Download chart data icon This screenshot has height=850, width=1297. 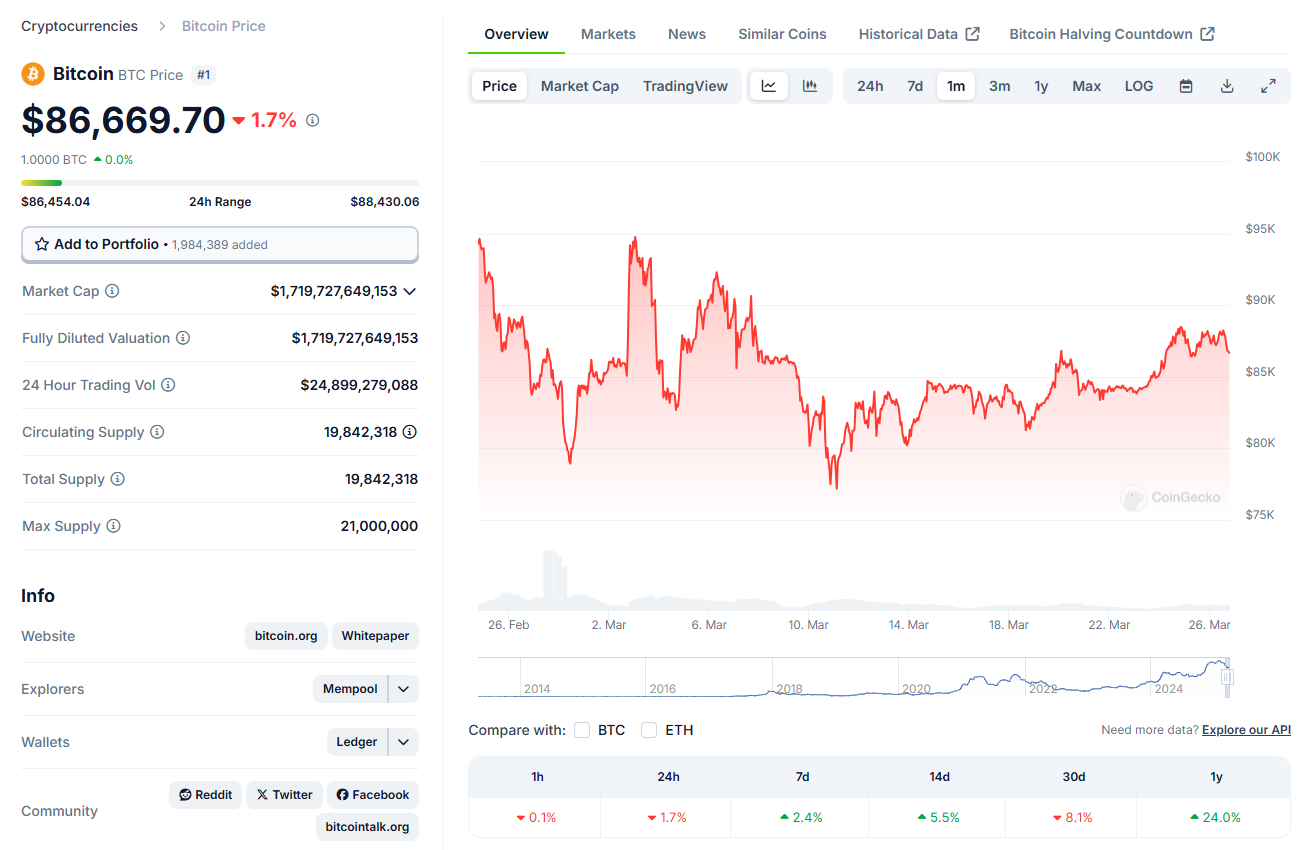tap(1227, 86)
